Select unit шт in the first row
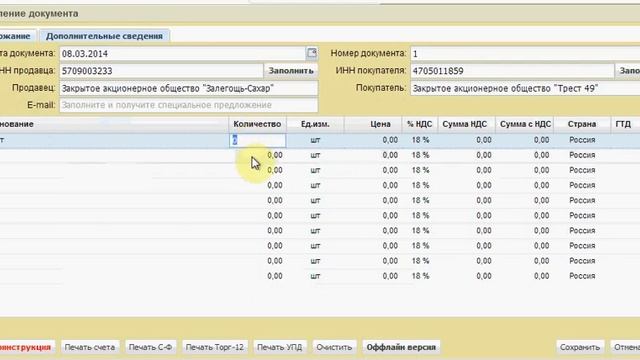This screenshot has height=360, width=640. (315, 140)
